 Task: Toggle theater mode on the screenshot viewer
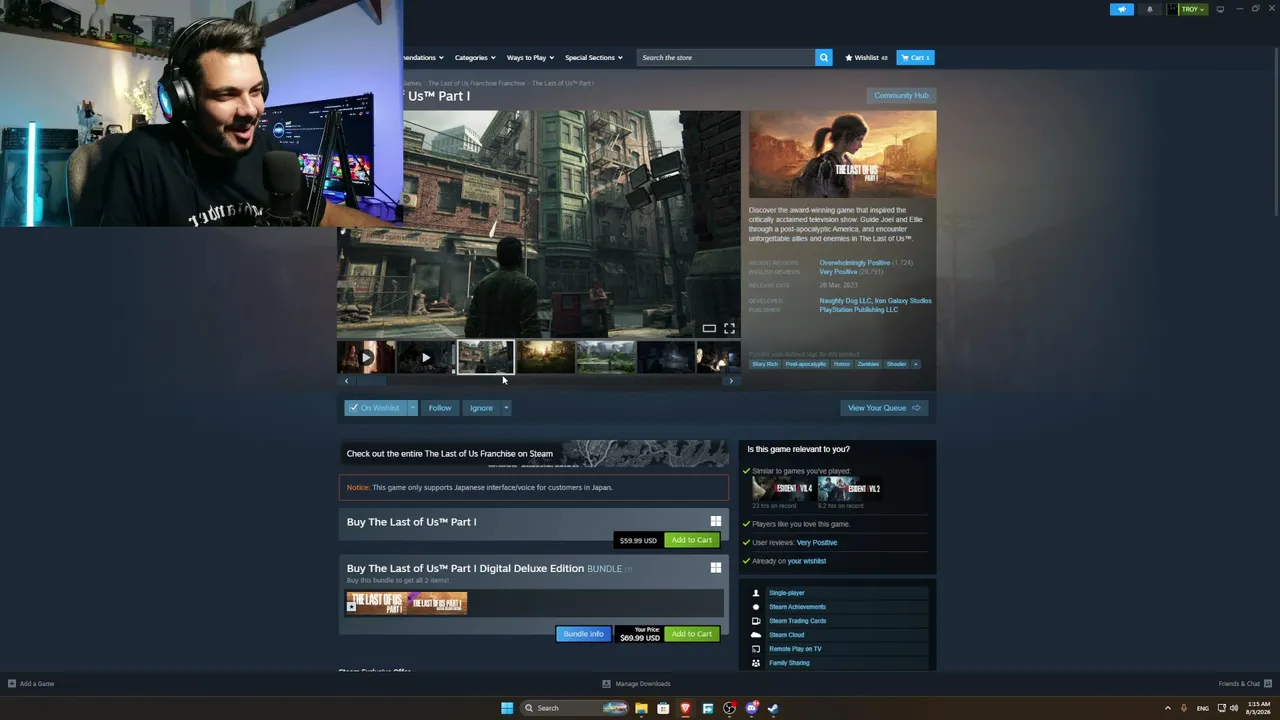coord(709,328)
